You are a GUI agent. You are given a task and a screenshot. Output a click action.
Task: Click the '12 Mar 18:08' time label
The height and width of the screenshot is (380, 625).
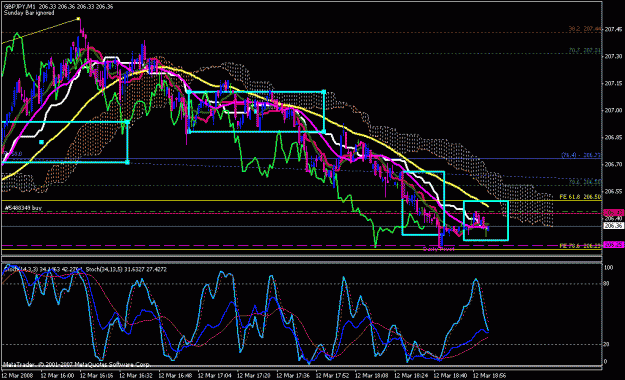(x=371, y=375)
